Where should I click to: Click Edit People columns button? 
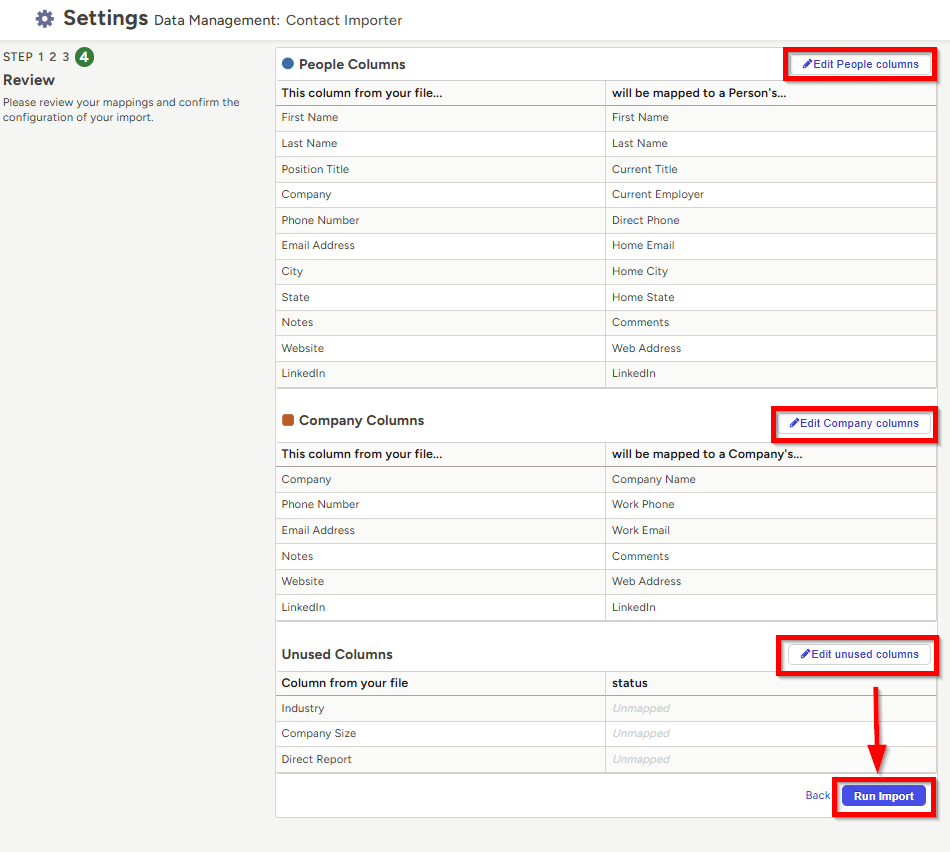pyautogui.click(x=860, y=64)
